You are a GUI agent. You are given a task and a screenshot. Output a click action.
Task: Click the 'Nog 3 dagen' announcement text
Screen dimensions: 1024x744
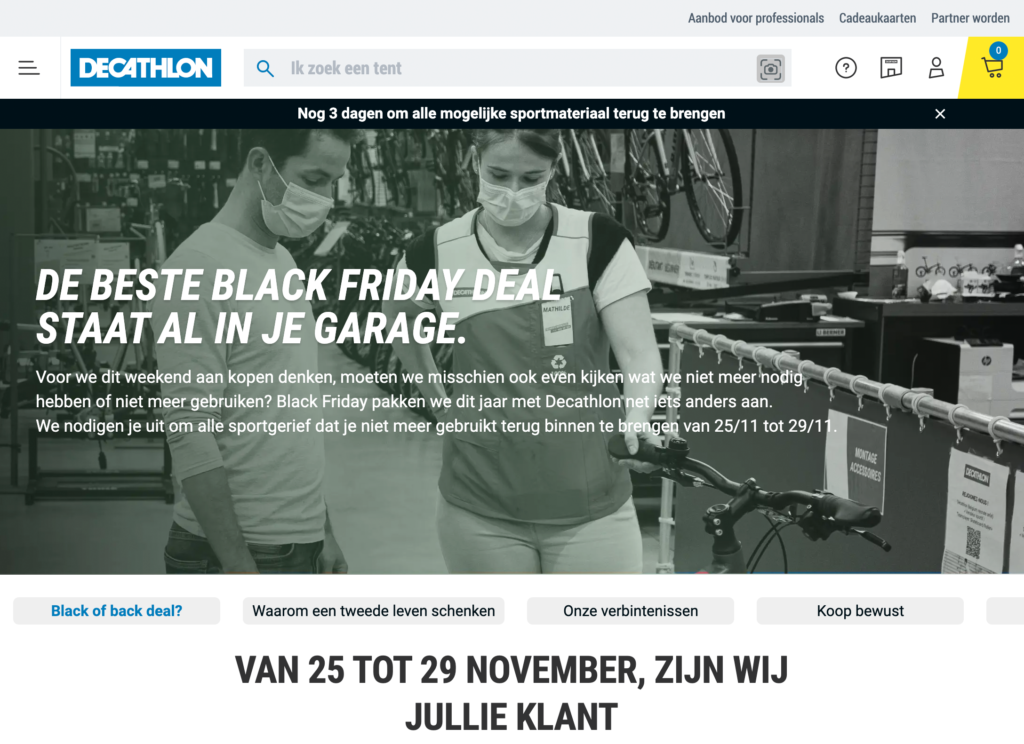pyautogui.click(x=511, y=114)
